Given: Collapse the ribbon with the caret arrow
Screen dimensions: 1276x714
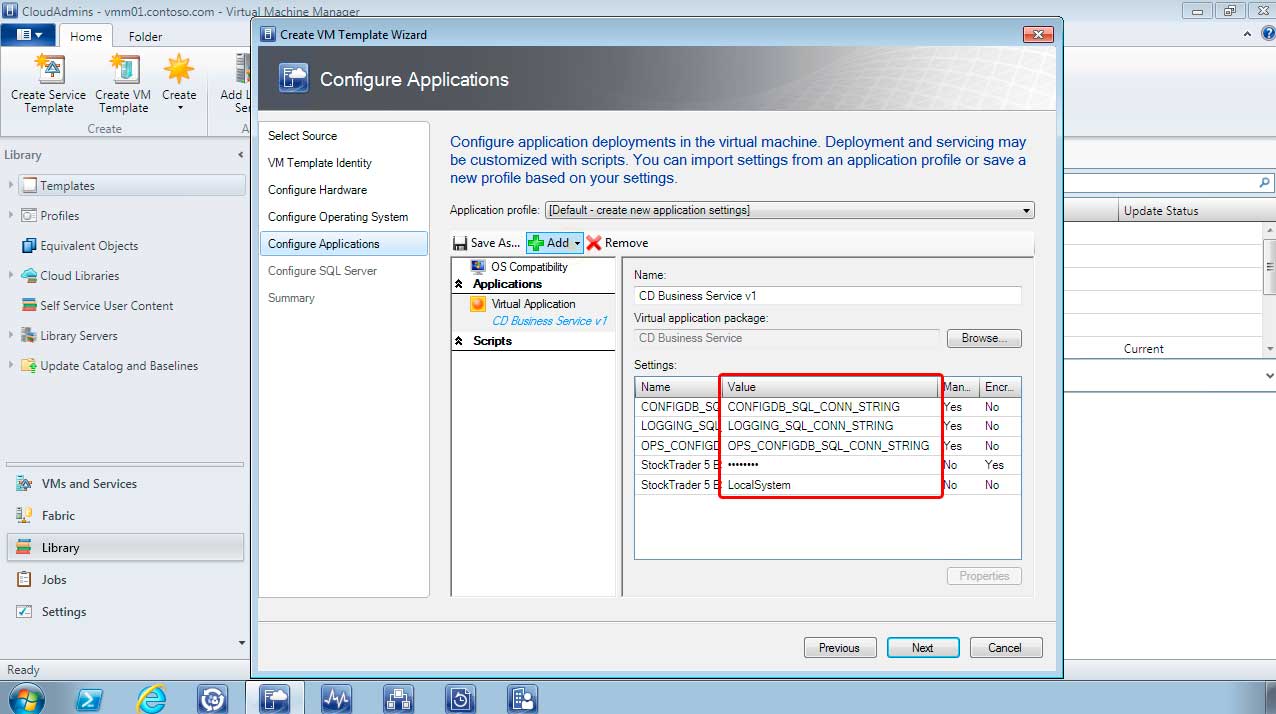Looking at the screenshot, I should [1247, 34].
